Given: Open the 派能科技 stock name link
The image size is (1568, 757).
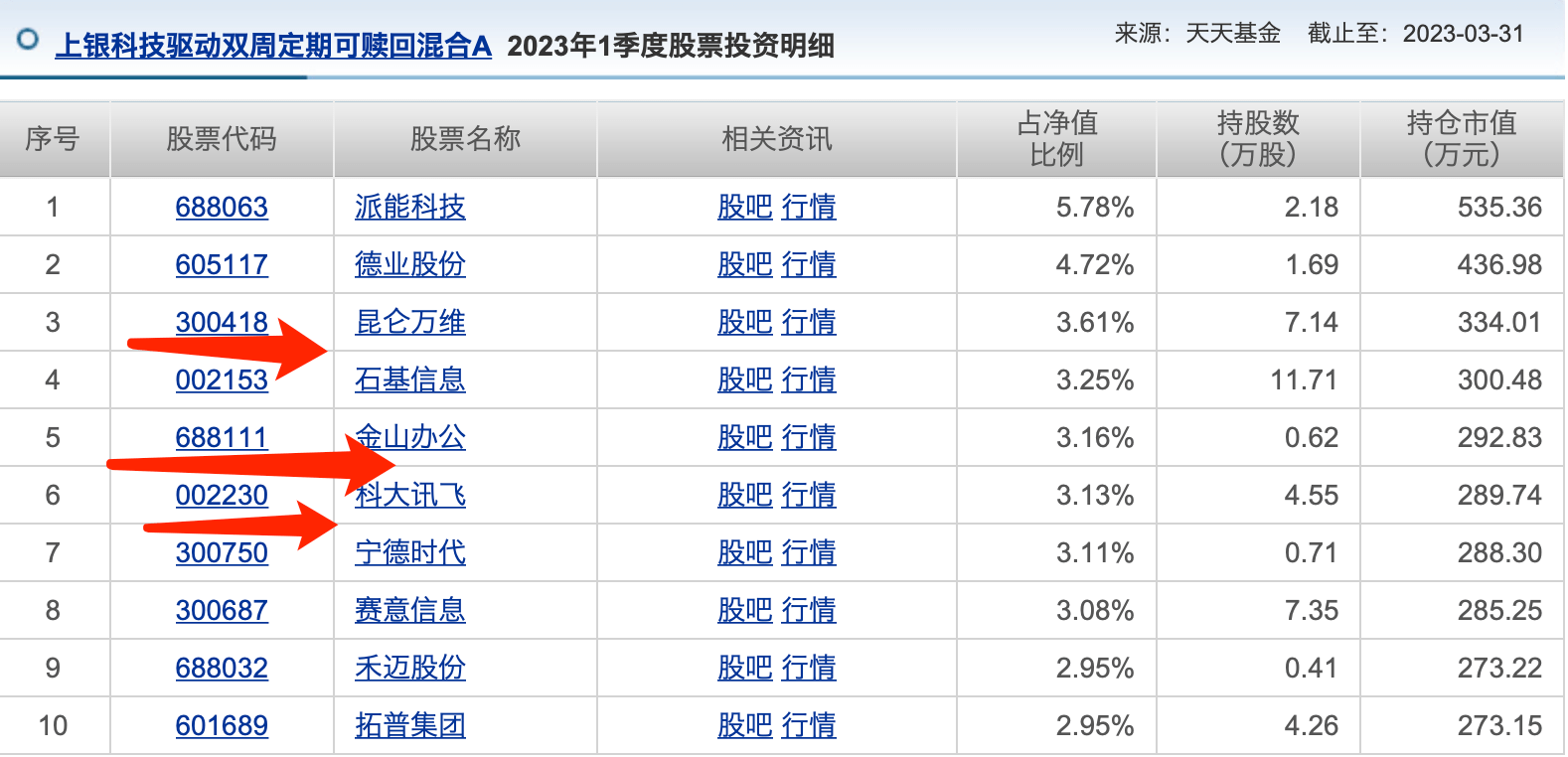Looking at the screenshot, I should pos(409,208).
